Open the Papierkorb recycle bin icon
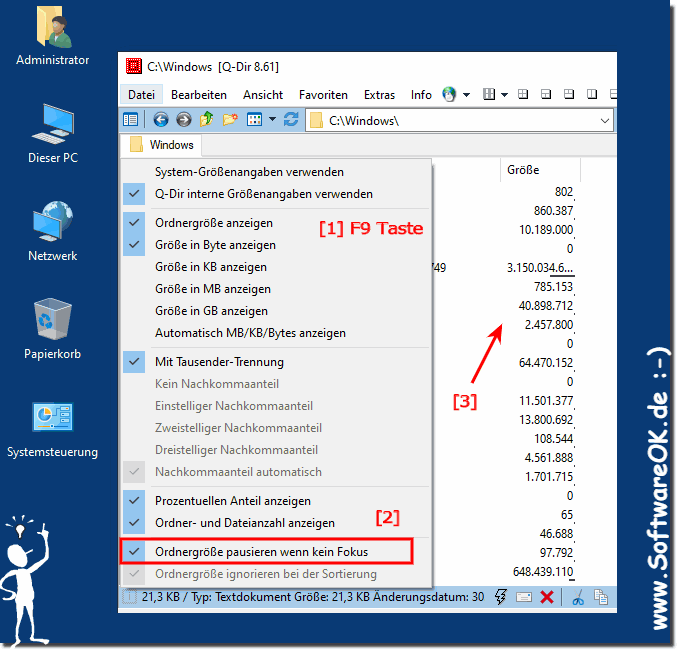The image size is (677, 650). pyautogui.click(x=53, y=319)
